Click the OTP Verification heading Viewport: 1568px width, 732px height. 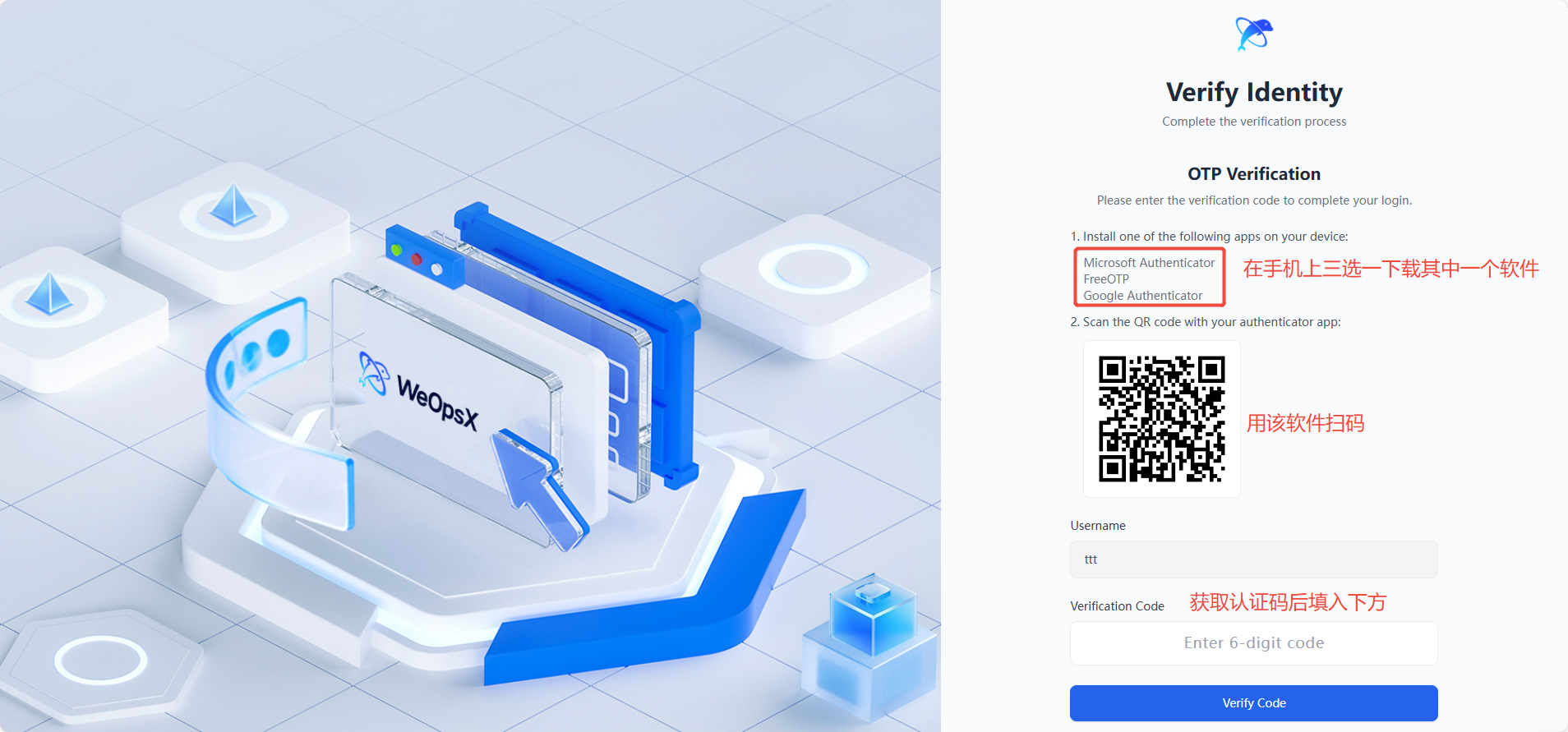[1254, 174]
